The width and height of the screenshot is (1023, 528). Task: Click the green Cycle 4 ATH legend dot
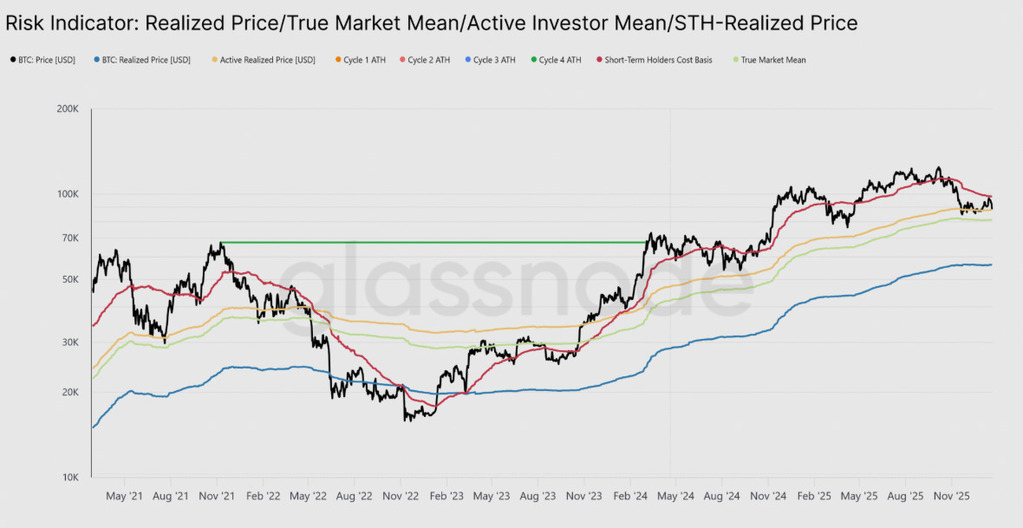click(x=532, y=60)
